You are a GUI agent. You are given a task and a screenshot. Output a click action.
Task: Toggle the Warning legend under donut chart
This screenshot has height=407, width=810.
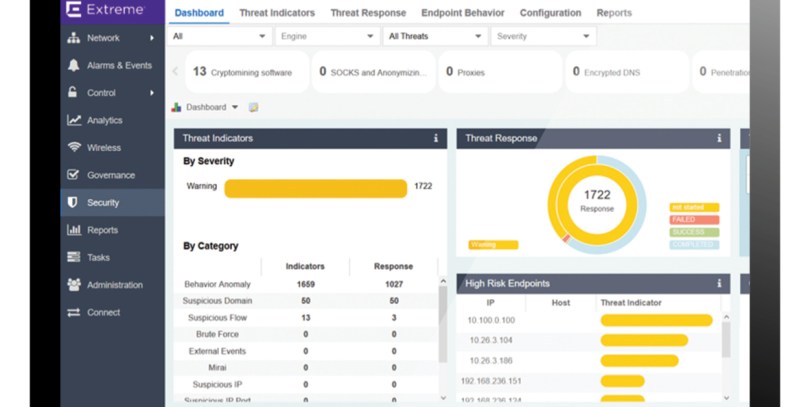(x=493, y=245)
